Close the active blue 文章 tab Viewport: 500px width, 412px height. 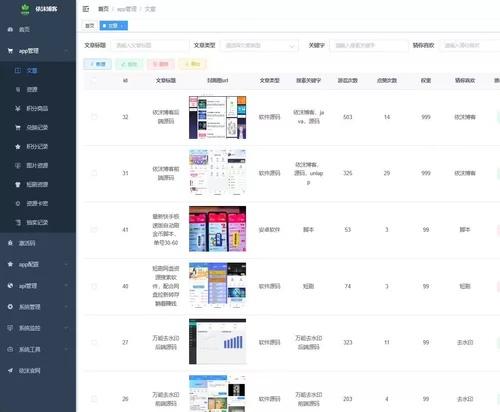(x=123, y=26)
